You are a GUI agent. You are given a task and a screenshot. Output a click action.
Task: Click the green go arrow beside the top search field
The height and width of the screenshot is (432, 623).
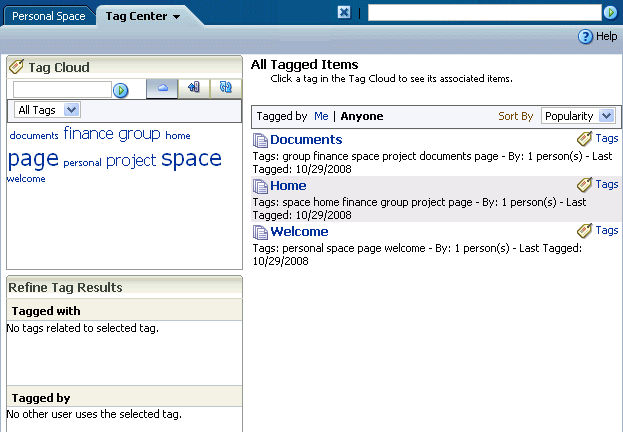[x=610, y=13]
